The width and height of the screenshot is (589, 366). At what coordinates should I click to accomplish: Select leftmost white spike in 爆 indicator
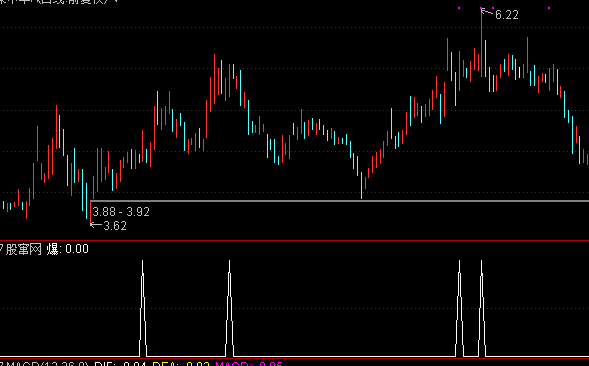pyautogui.click(x=143, y=308)
